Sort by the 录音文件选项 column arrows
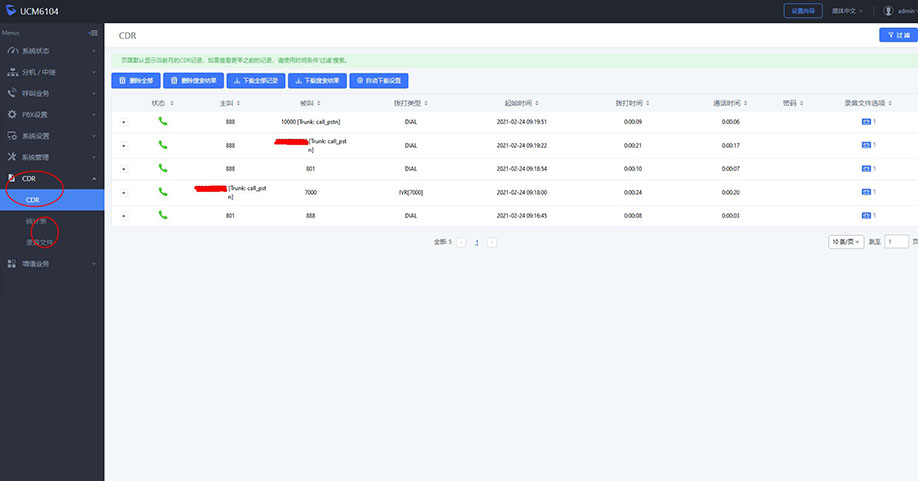This screenshot has height=481, width=918. tap(890, 103)
